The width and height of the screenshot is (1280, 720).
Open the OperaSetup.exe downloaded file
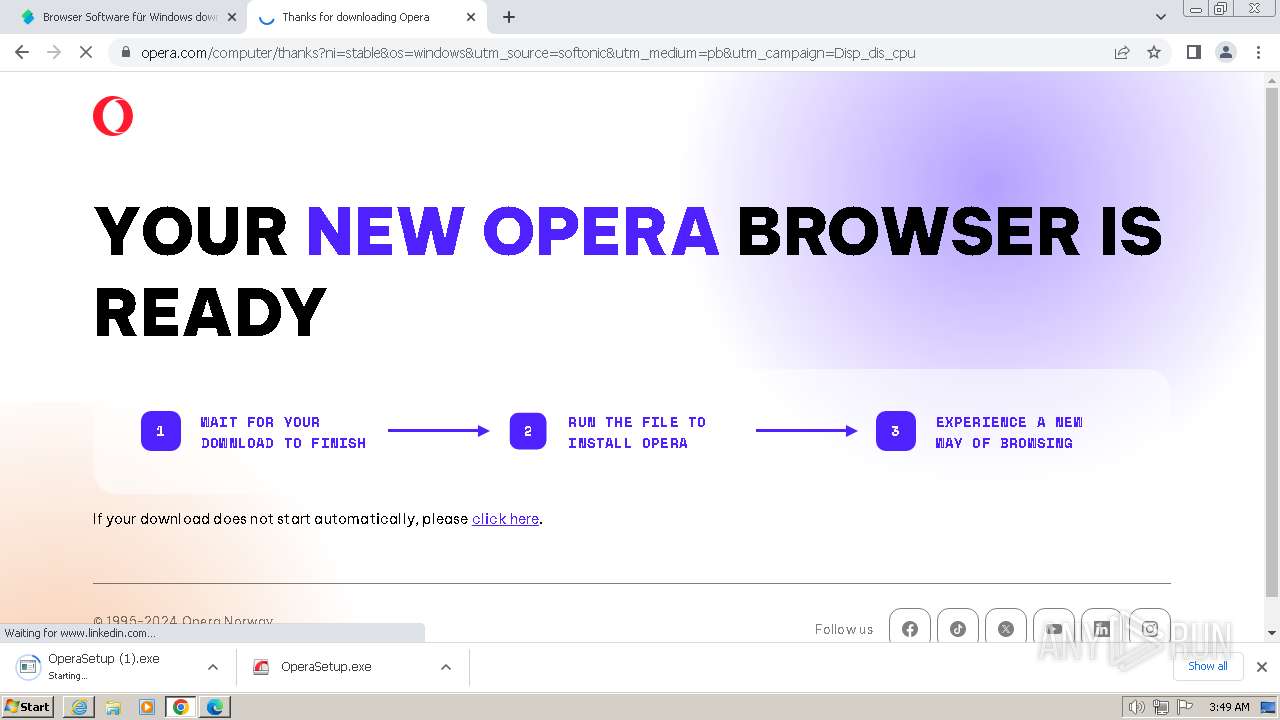point(325,667)
